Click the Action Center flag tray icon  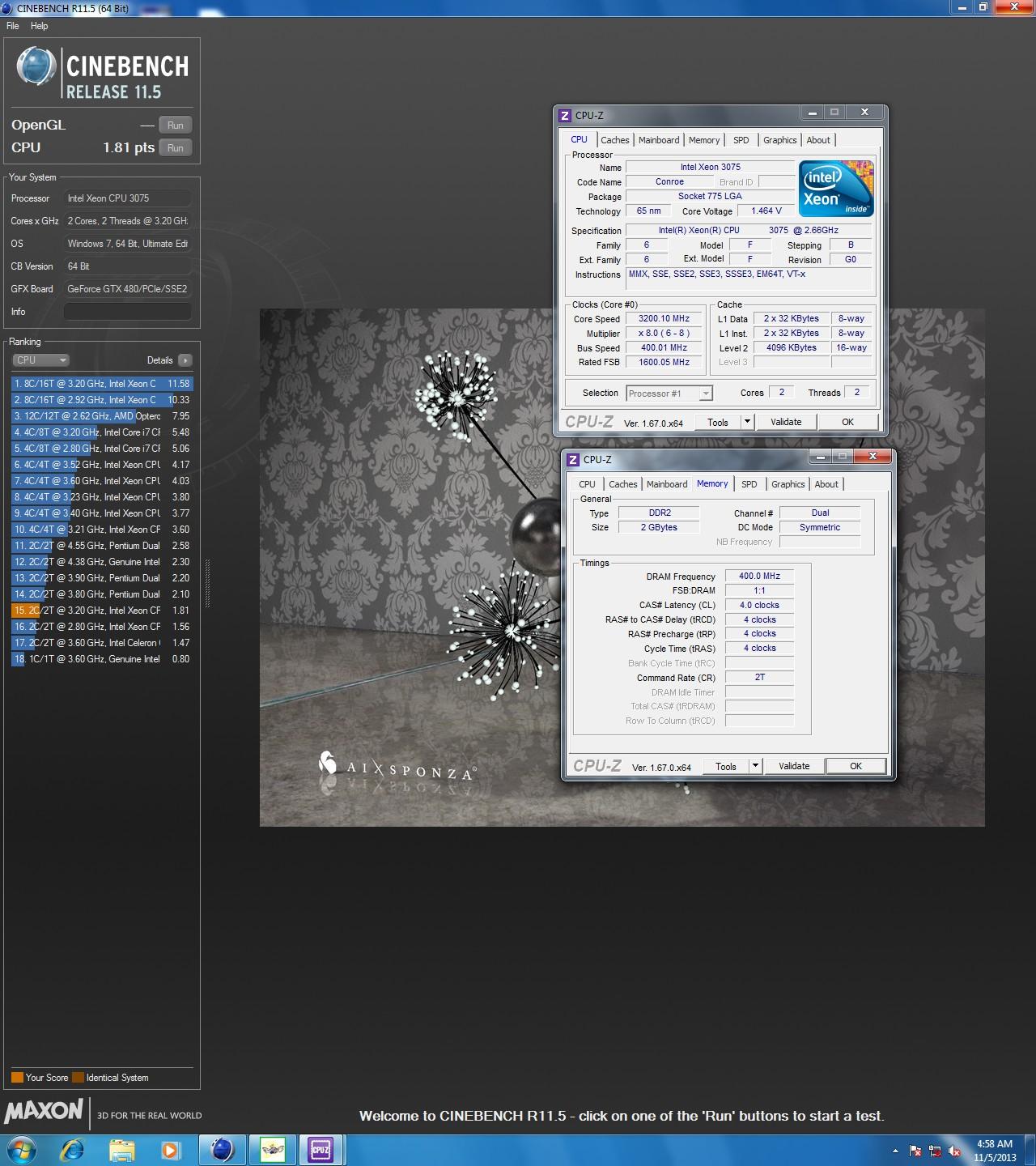tap(915, 1151)
